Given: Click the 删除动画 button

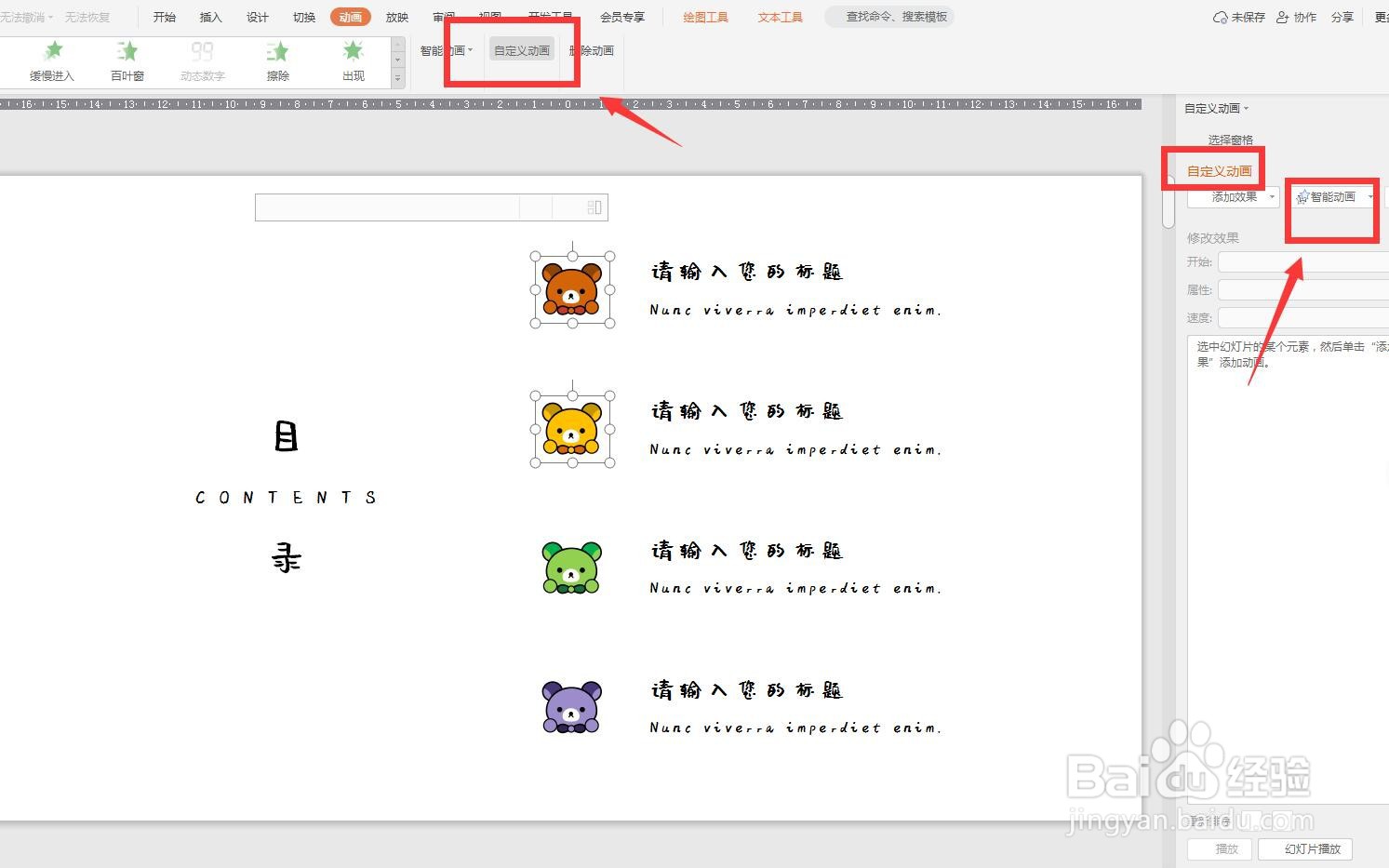Looking at the screenshot, I should [x=592, y=50].
